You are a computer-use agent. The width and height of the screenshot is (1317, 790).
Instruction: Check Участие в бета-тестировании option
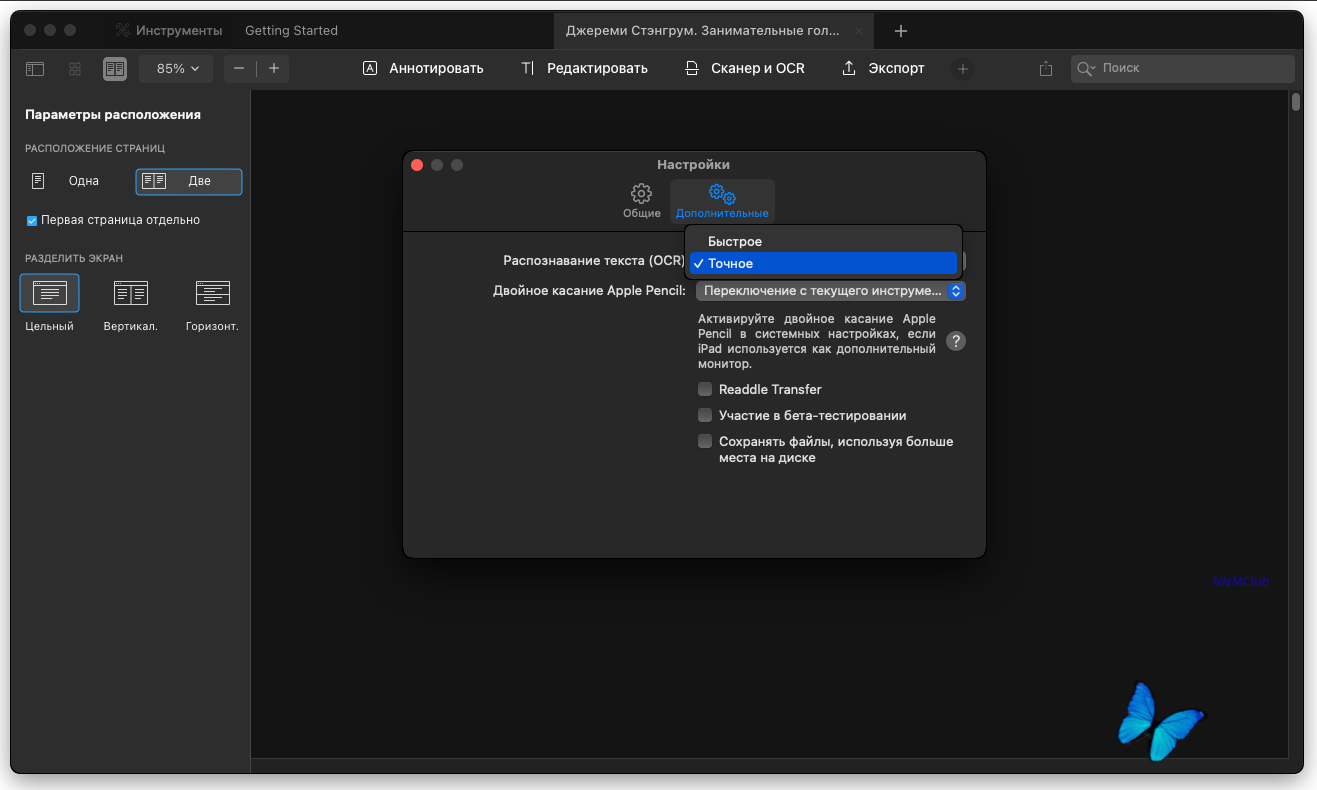tap(705, 415)
